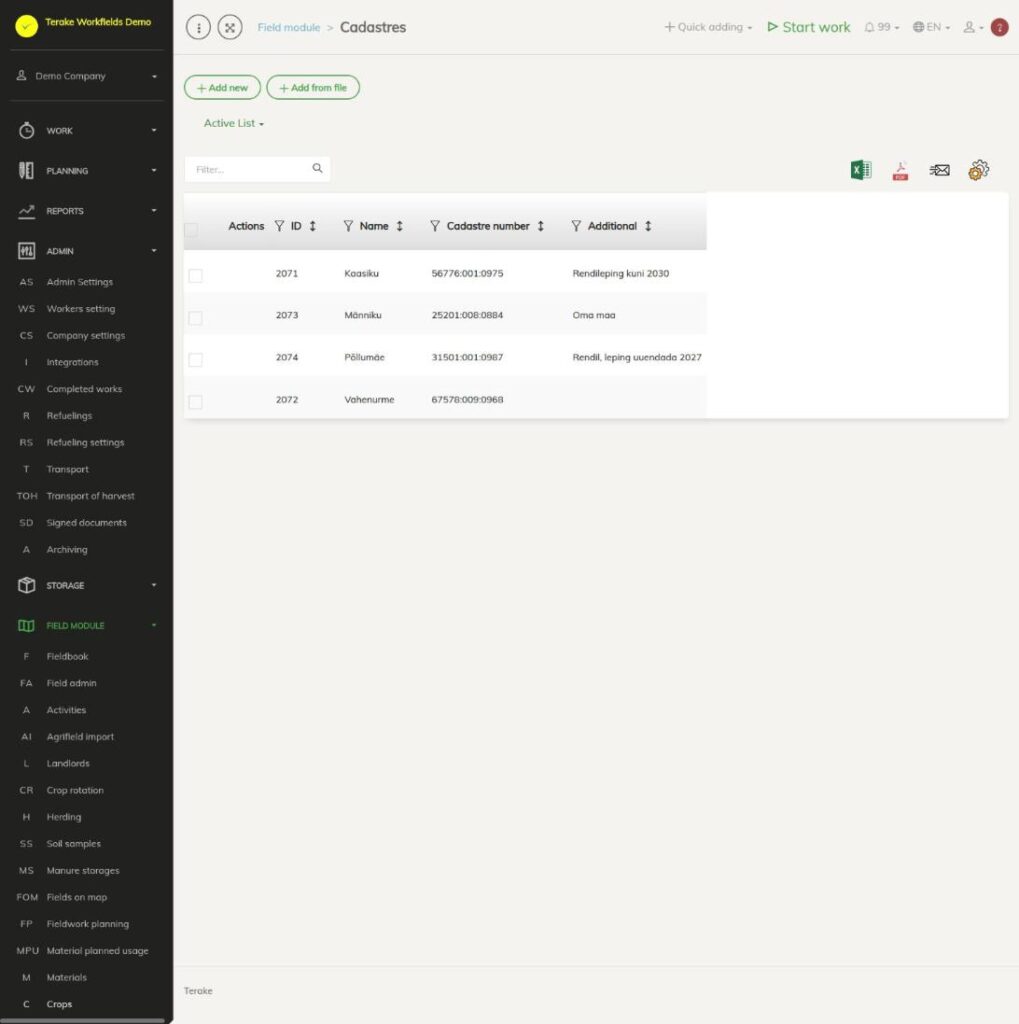Screen dimensions: 1019x1024
Task: Click the Add new button
Action: click(222, 88)
